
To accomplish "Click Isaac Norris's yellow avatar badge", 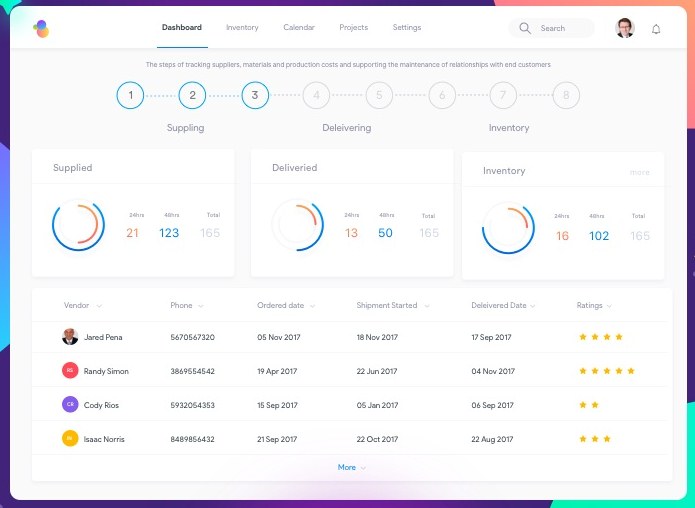I will (70, 438).
